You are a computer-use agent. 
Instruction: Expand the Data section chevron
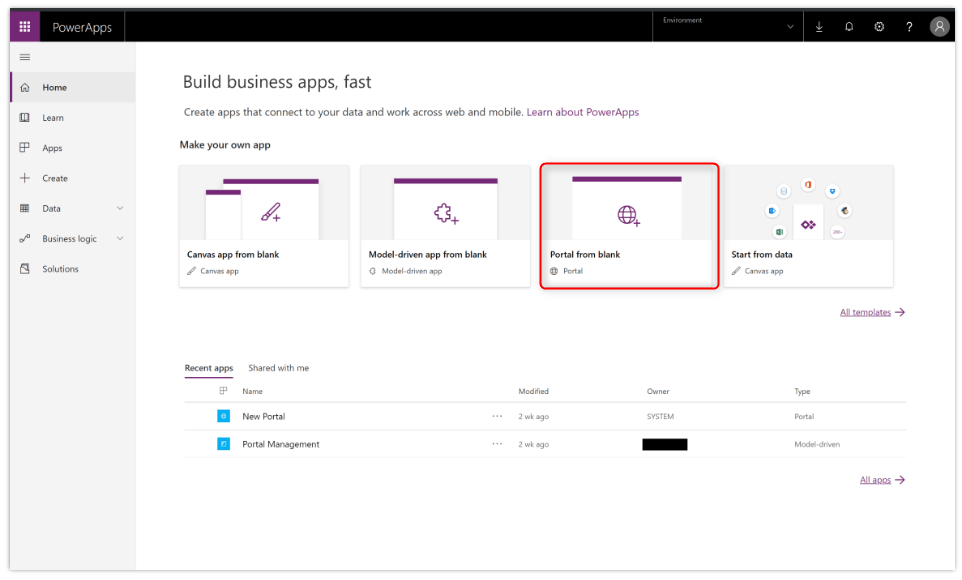pos(120,208)
